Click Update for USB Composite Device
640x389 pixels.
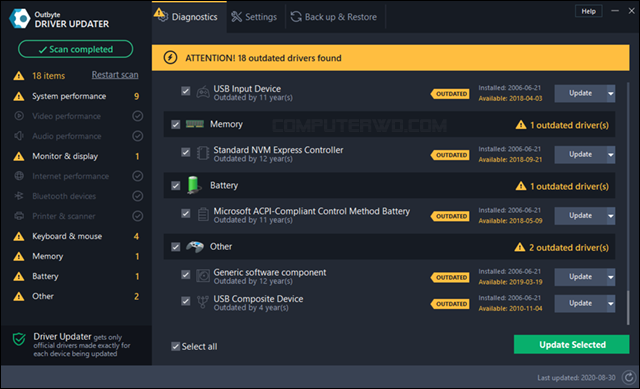click(580, 304)
